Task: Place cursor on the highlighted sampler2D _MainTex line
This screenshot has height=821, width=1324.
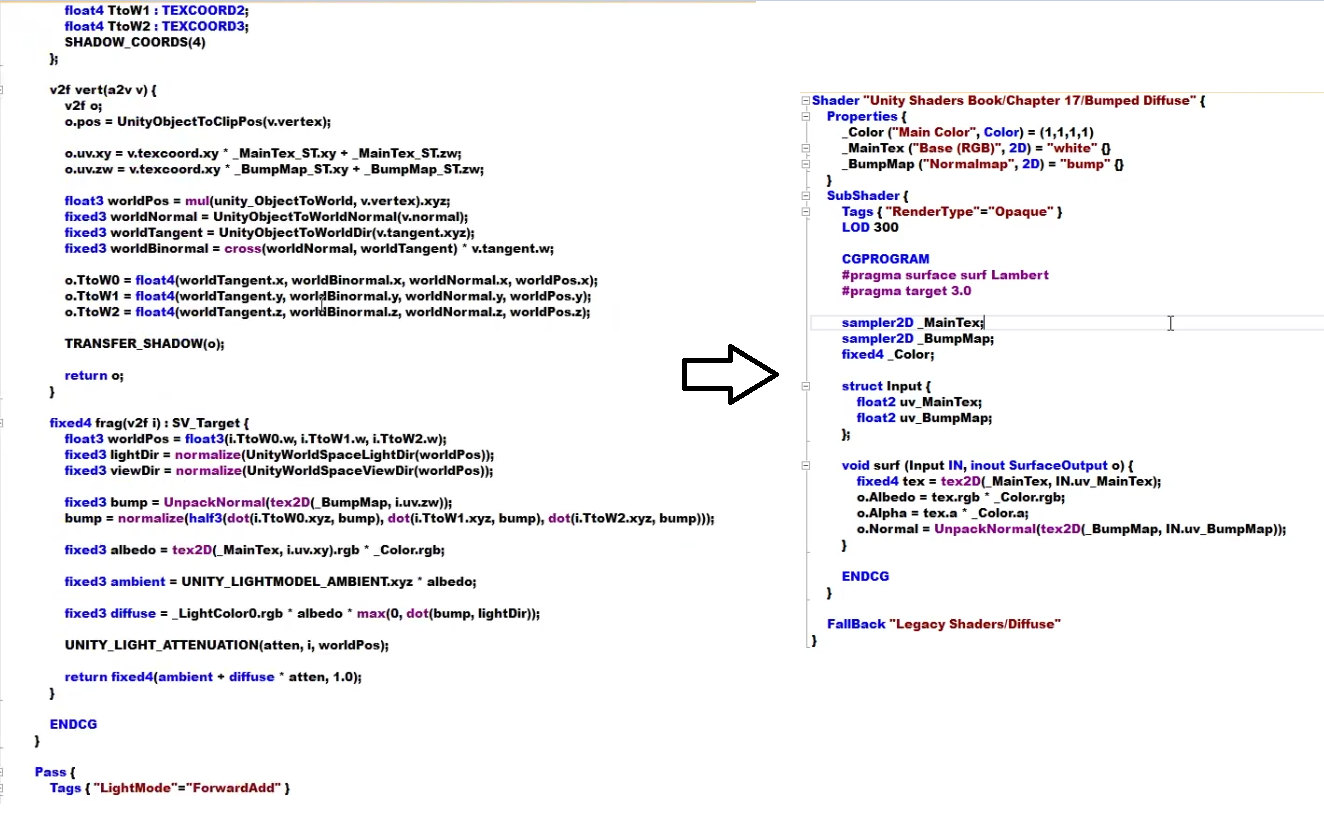Action: 1067,323
